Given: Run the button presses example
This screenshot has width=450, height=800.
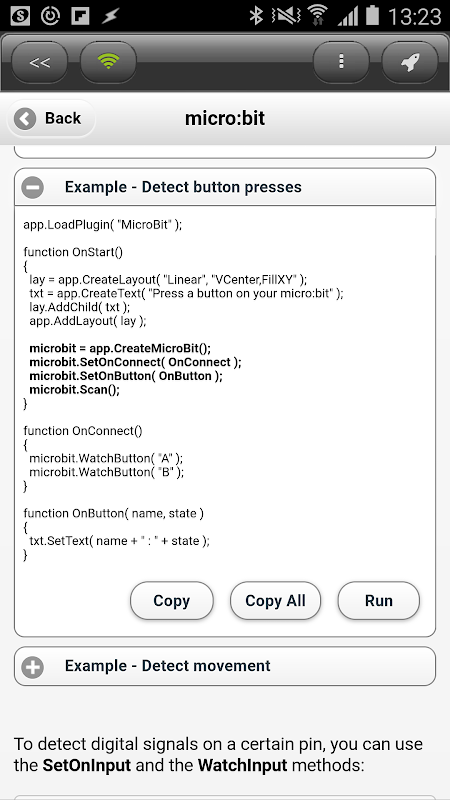Looking at the screenshot, I should click(379, 601).
